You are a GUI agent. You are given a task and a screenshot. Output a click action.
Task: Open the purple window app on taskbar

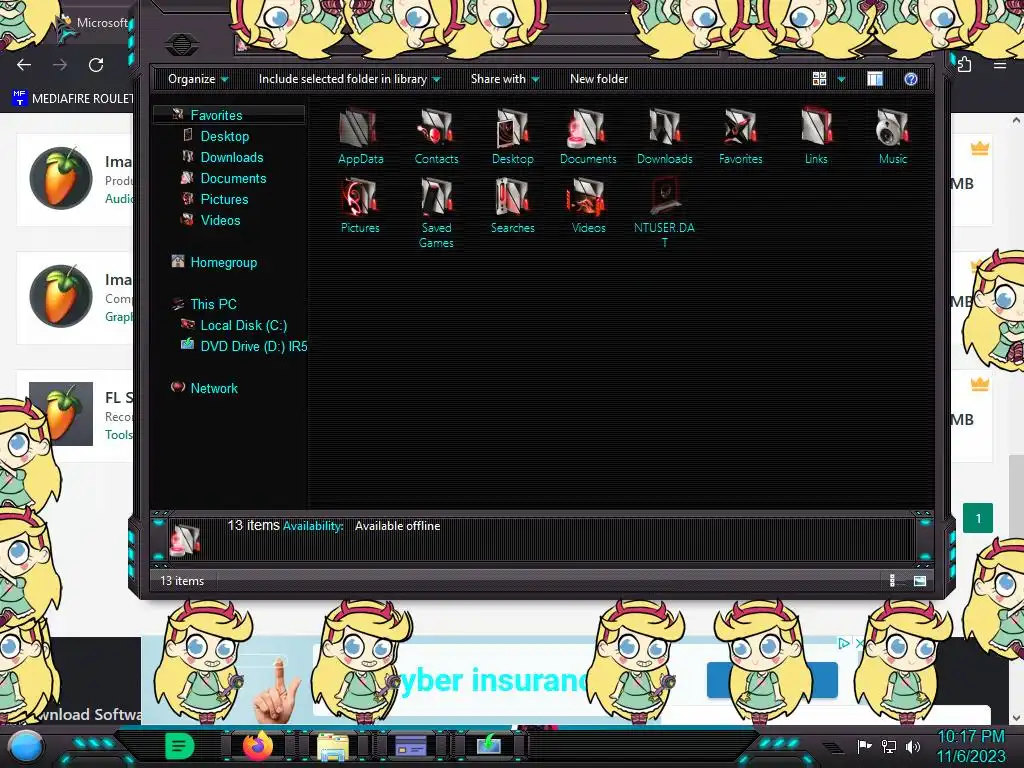coord(411,746)
